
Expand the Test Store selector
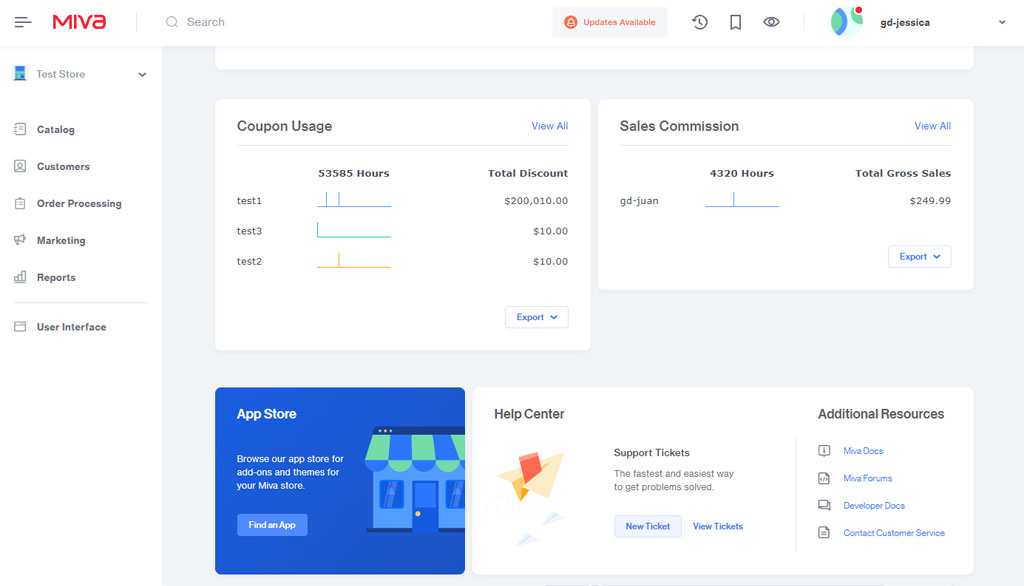point(141,74)
